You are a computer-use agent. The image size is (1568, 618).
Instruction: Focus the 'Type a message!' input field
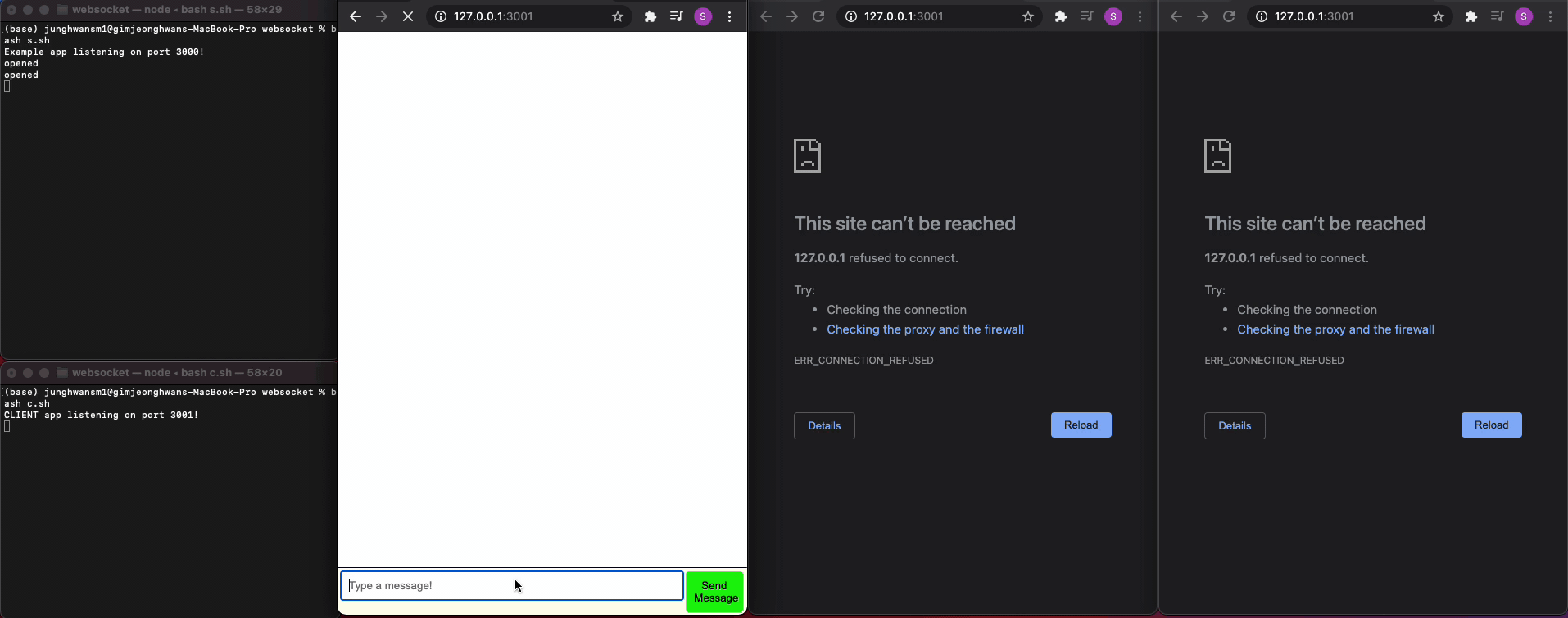[512, 585]
